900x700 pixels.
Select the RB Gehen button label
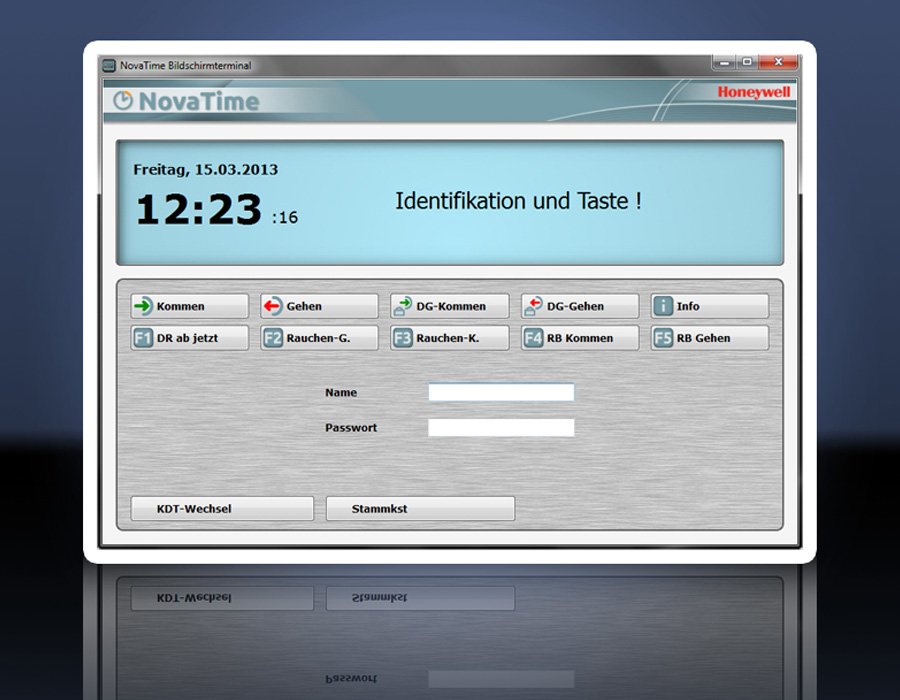pos(703,339)
